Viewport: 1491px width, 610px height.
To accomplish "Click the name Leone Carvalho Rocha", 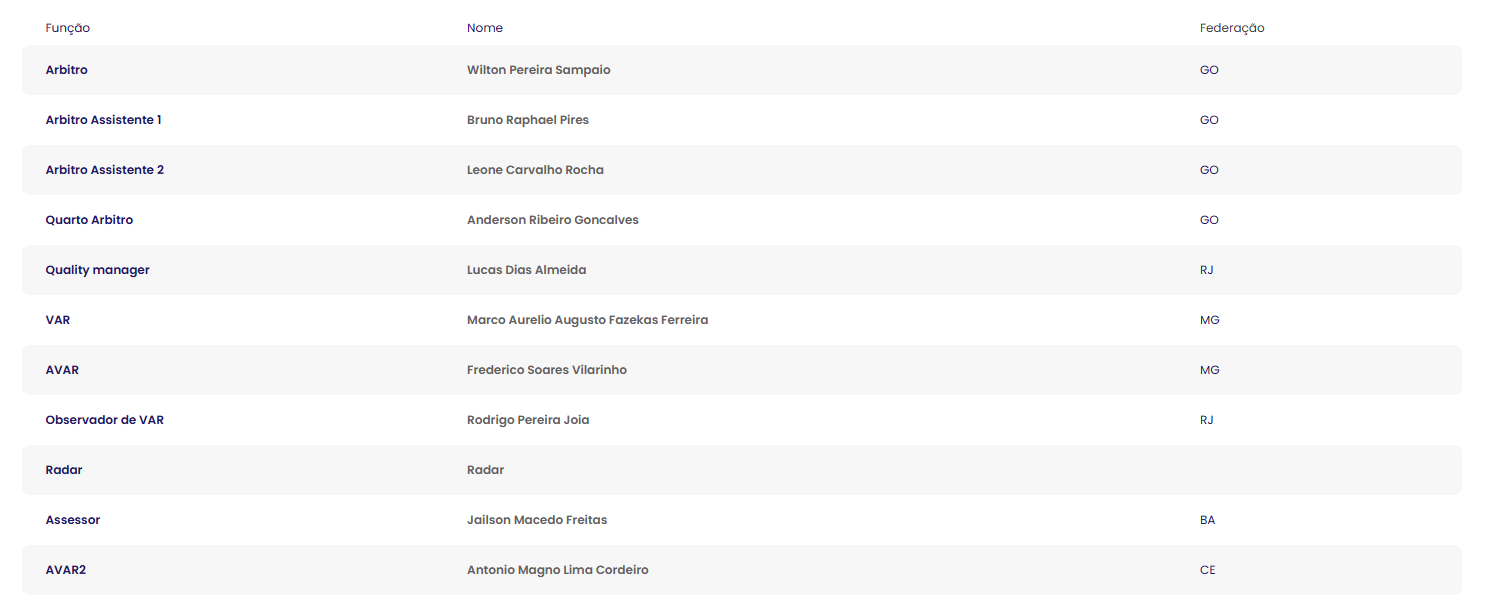I will click(536, 170).
